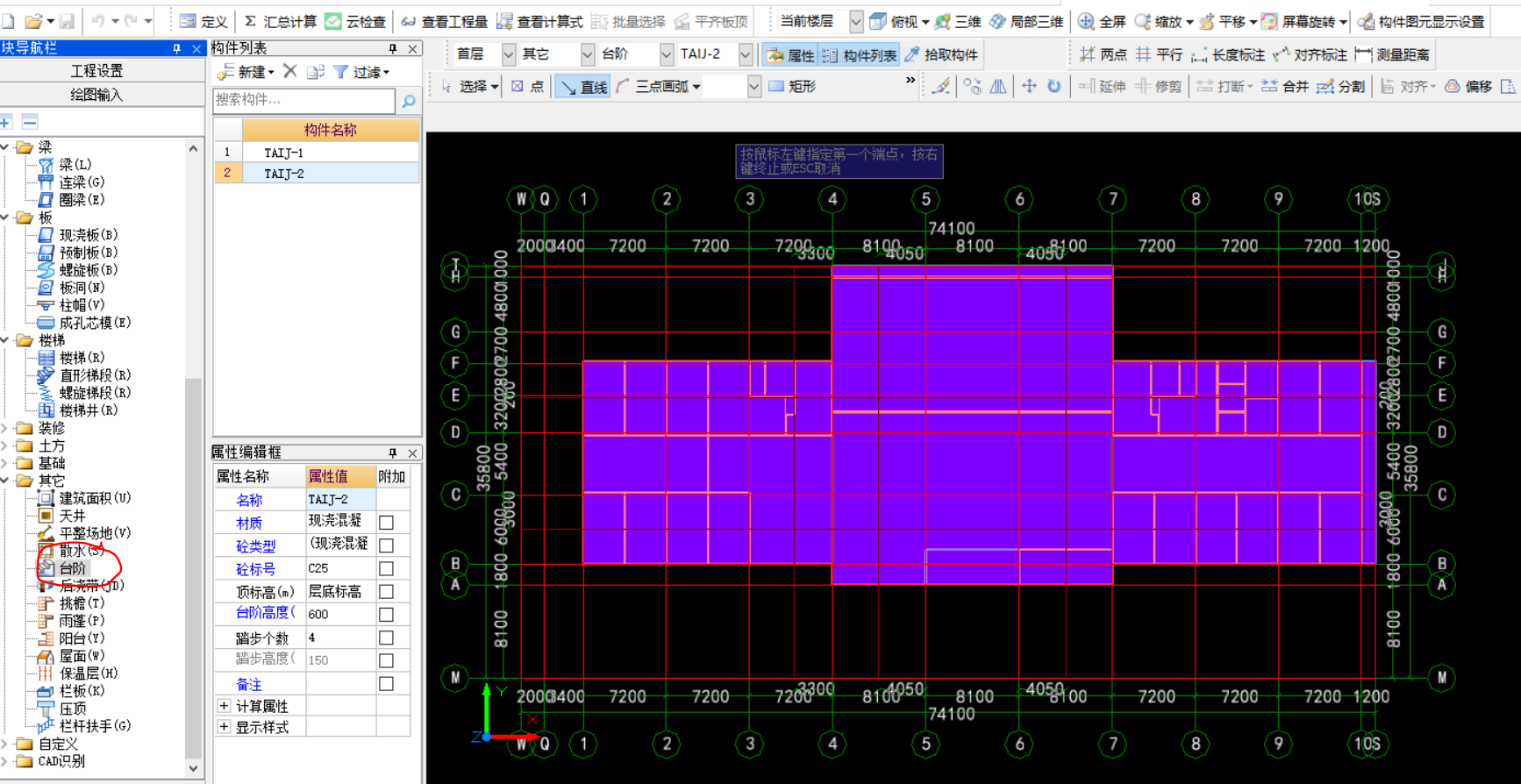
Task: Expand the 装修 tree folder
Action: (x=5, y=428)
